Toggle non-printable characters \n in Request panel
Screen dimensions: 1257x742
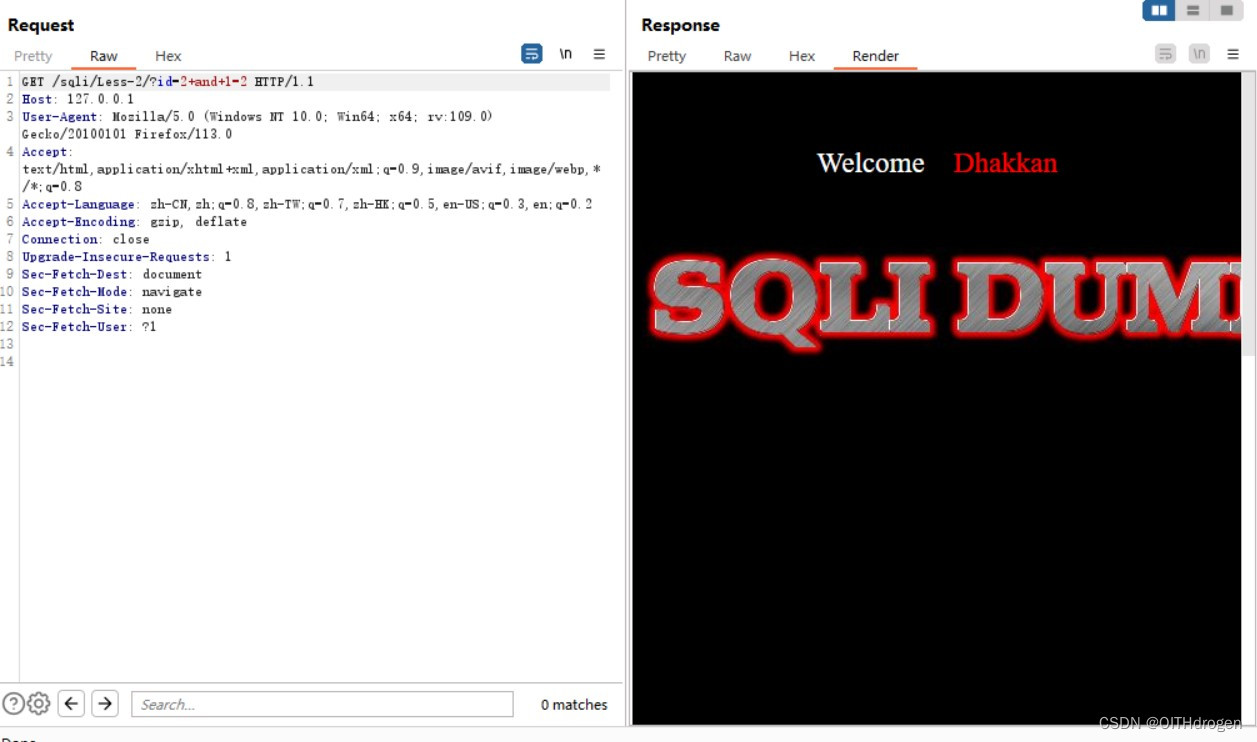point(566,54)
